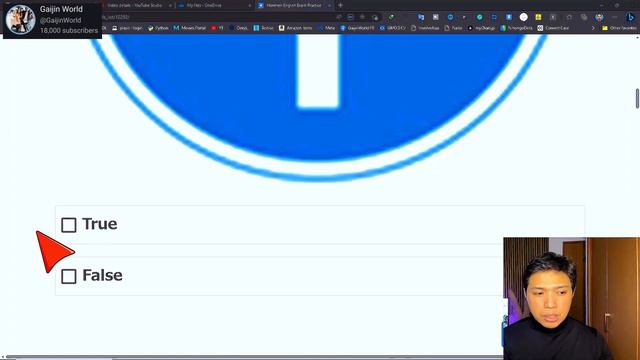Click the vertical page scrollbar thumb

637,98
